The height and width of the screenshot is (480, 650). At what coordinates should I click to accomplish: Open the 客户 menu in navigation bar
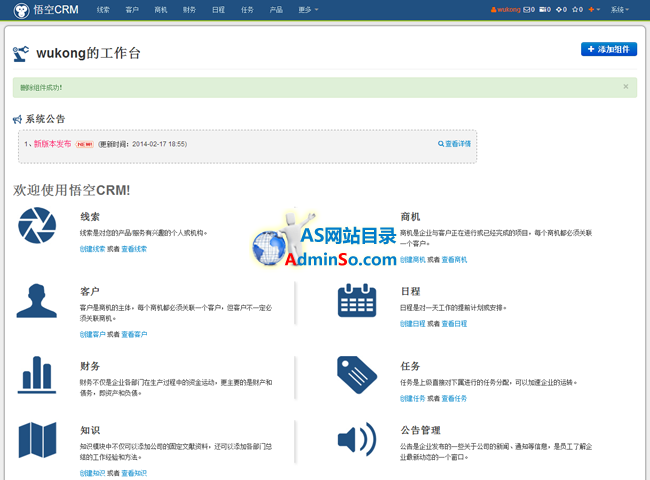(x=132, y=10)
